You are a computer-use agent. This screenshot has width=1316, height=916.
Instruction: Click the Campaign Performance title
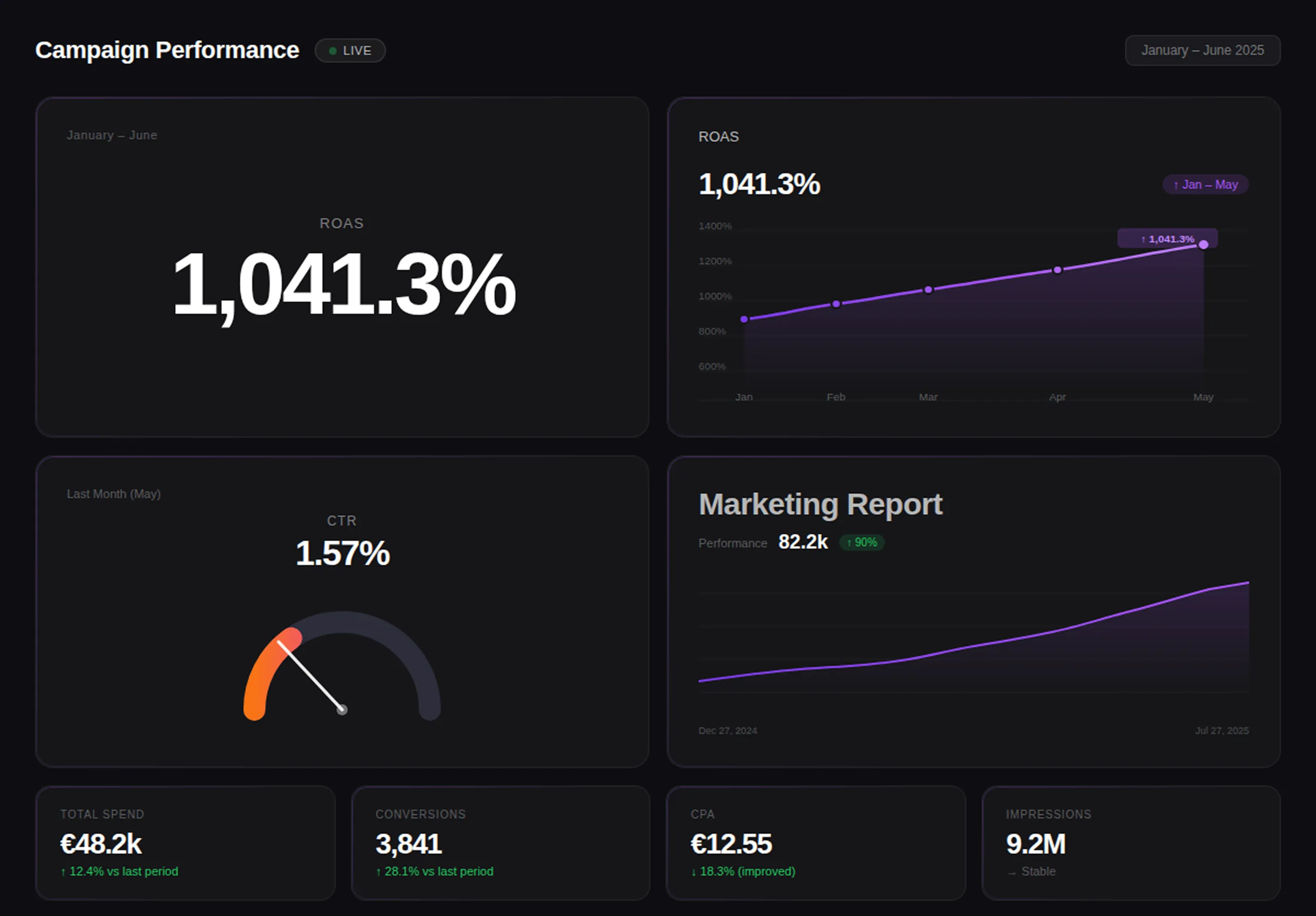(167, 50)
